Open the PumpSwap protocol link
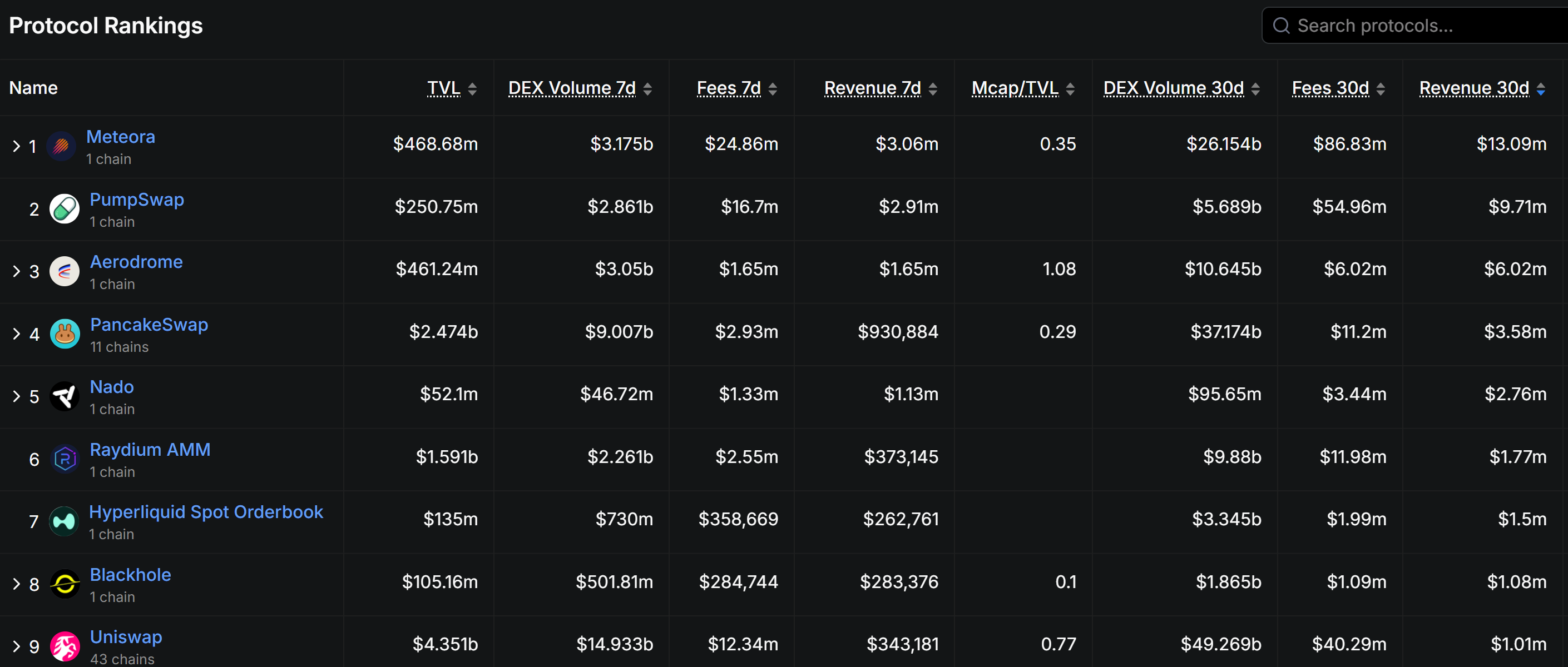 click(x=136, y=200)
